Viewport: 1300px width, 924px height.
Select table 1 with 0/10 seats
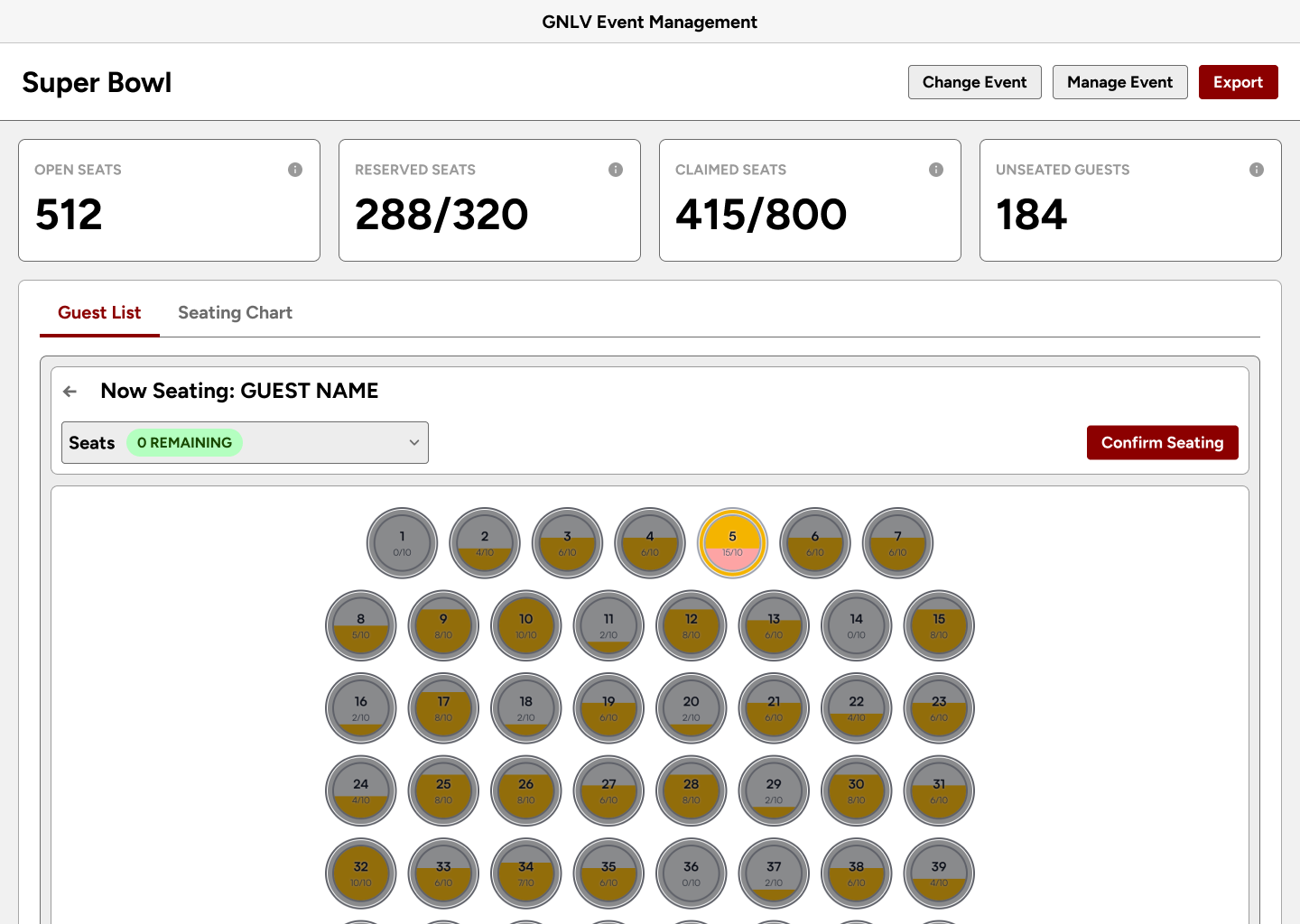(403, 543)
